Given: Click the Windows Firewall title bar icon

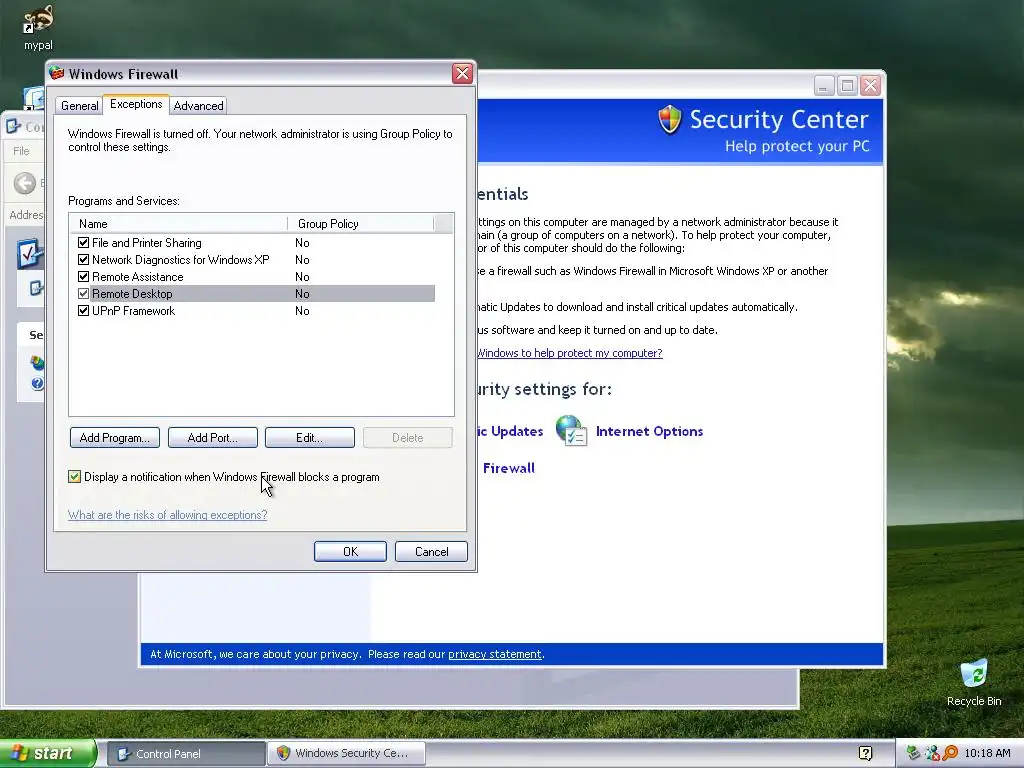Looking at the screenshot, I should point(57,73).
